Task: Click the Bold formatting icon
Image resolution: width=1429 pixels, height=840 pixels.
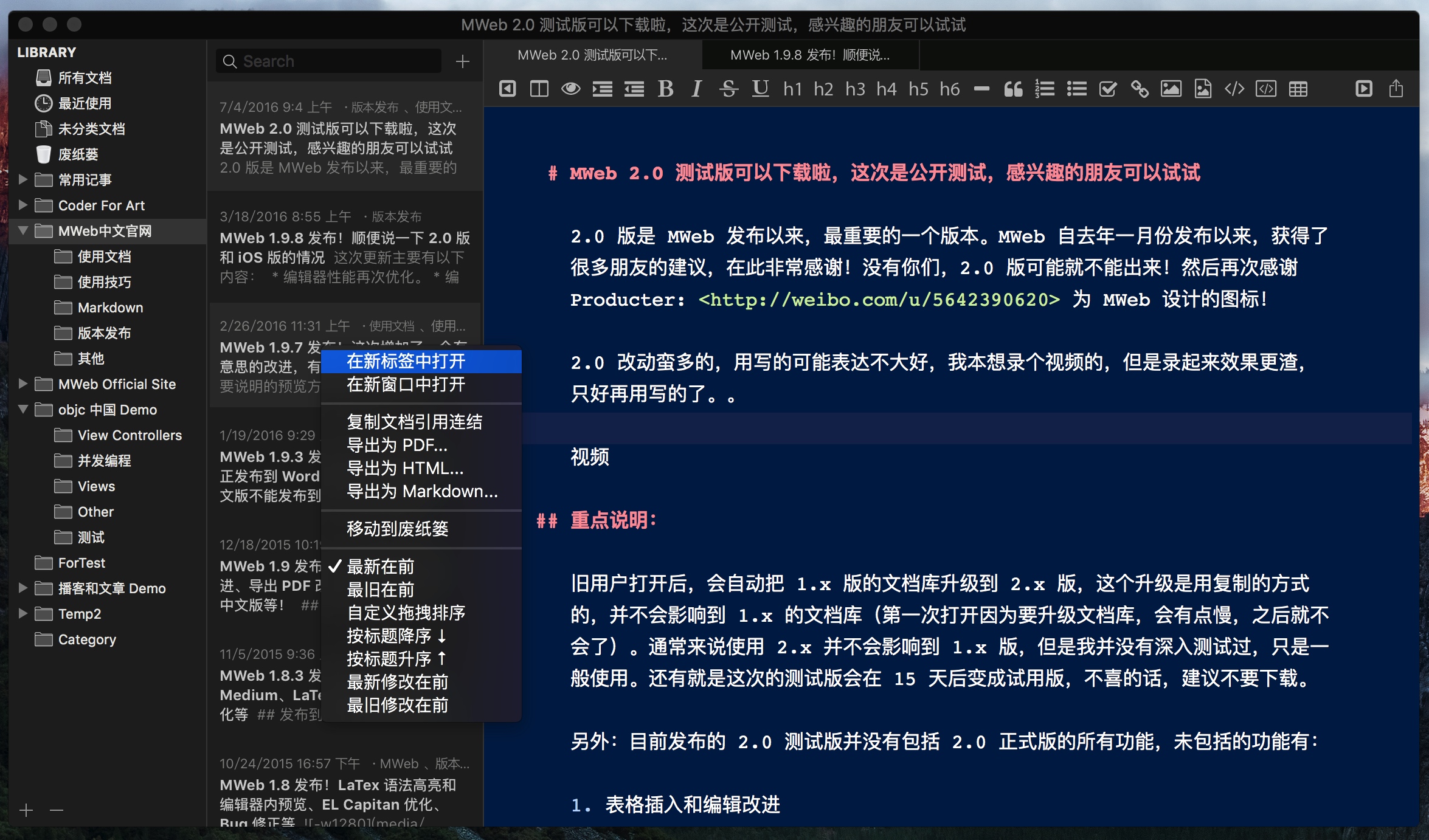Action: (x=665, y=89)
